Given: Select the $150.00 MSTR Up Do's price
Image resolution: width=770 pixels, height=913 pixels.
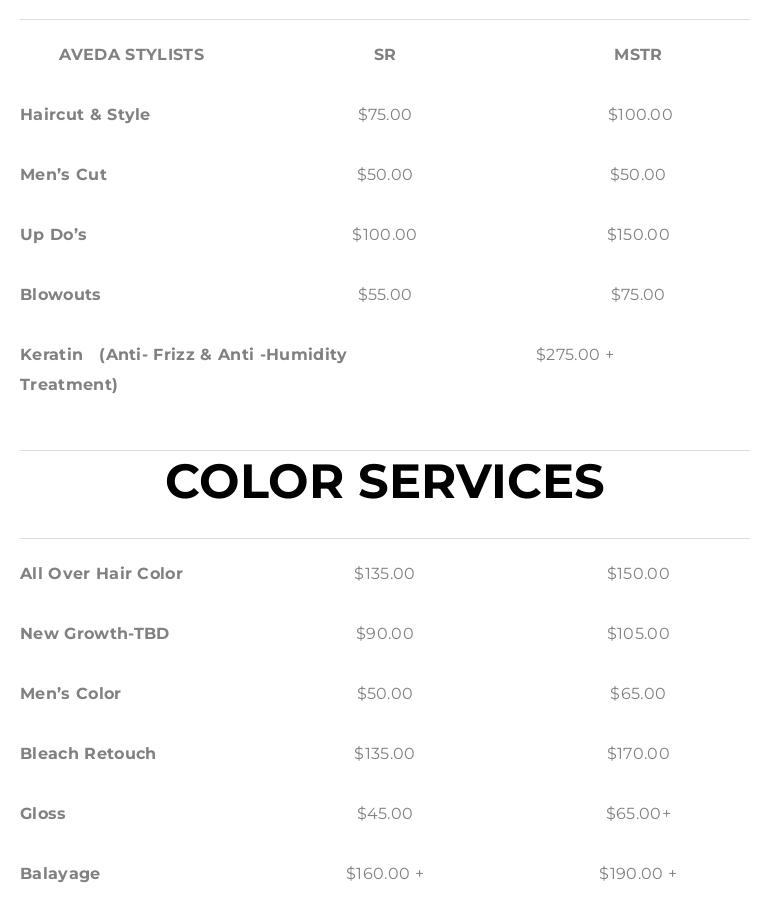Looking at the screenshot, I should 638,235.
